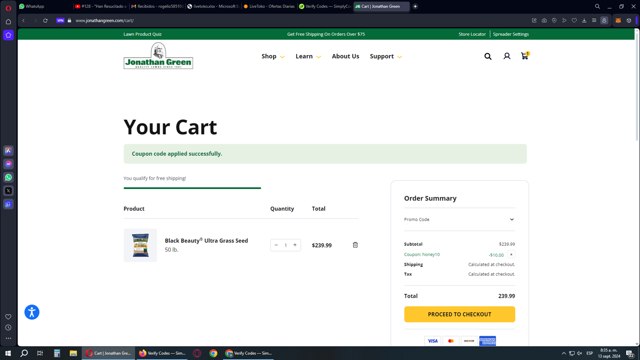This screenshot has width=640, height=360.
Task: Open downloads icon in browser toolbar
Action: [x=584, y=20]
